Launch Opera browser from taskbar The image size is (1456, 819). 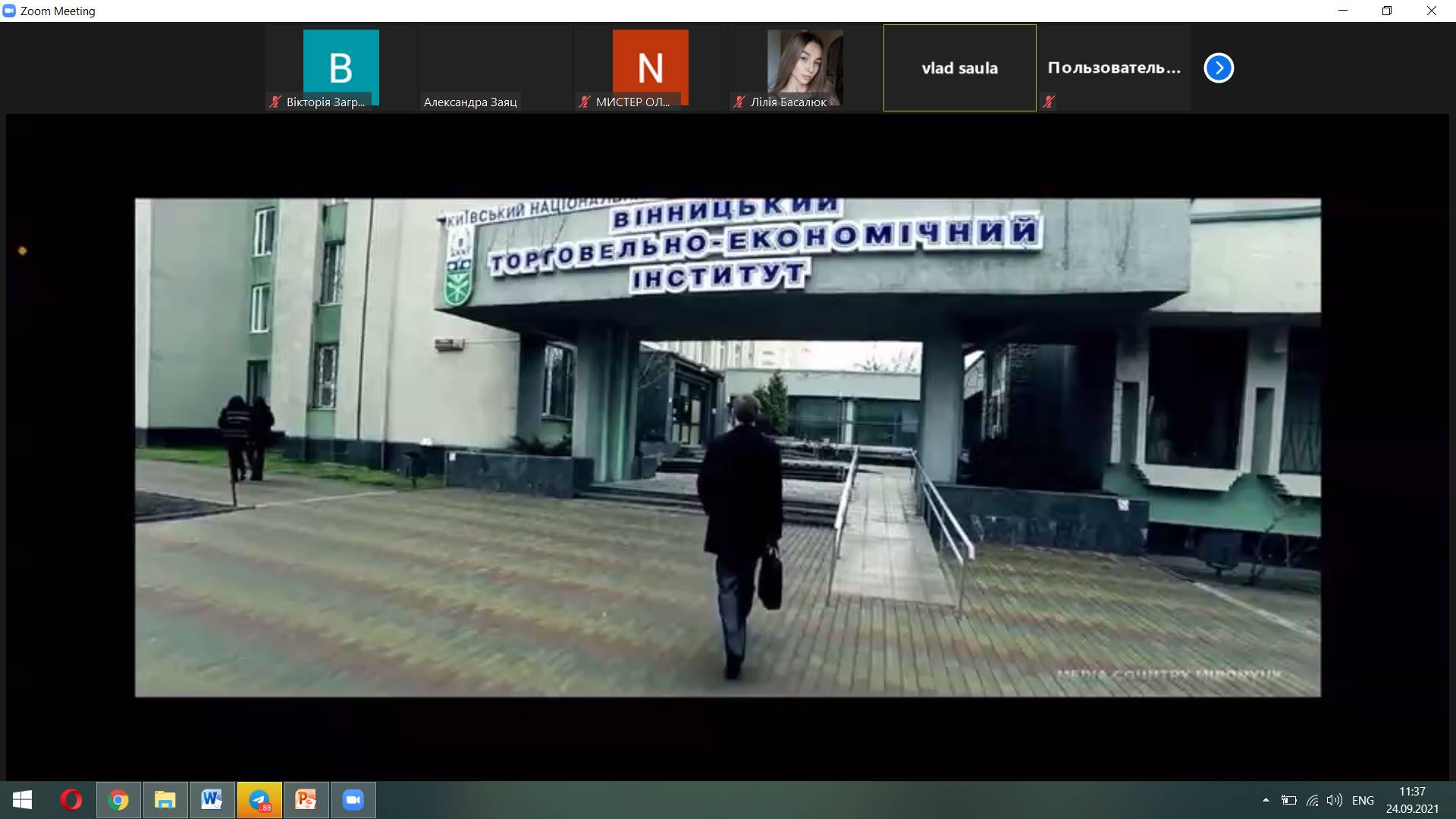tap(71, 800)
